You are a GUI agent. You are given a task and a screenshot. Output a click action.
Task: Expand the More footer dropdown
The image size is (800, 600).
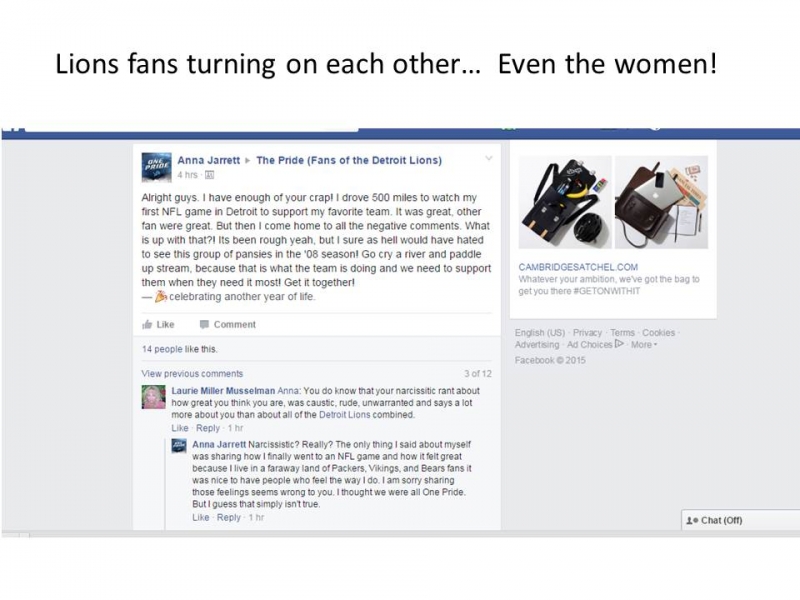pyautogui.click(x=643, y=345)
